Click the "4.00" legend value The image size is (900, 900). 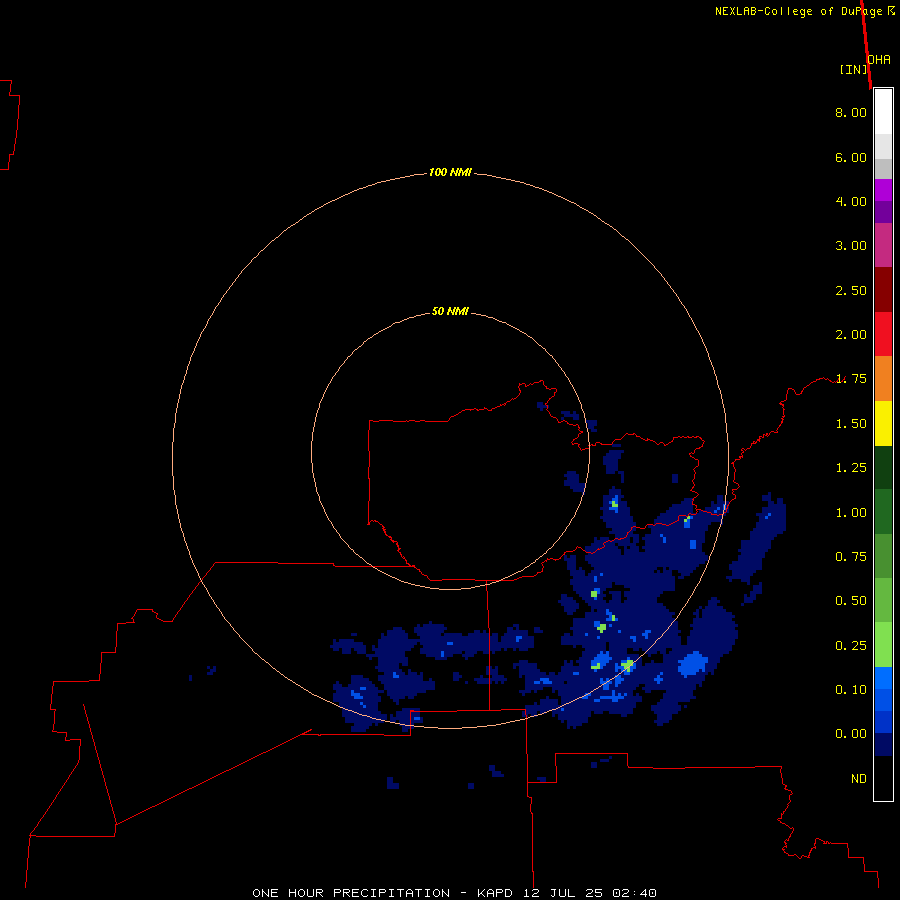click(x=851, y=201)
